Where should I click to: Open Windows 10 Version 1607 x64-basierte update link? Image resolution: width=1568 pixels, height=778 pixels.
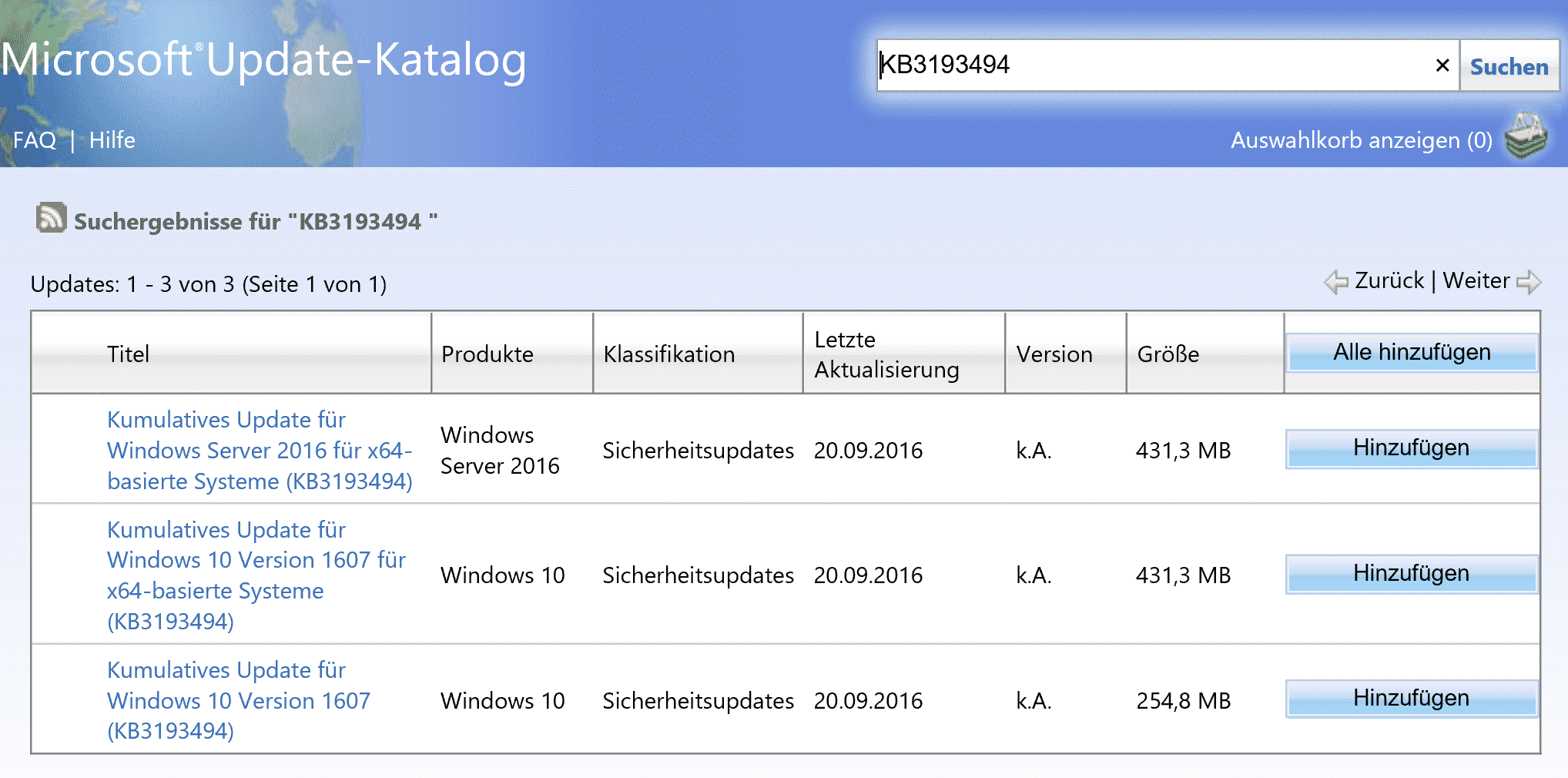click(256, 575)
